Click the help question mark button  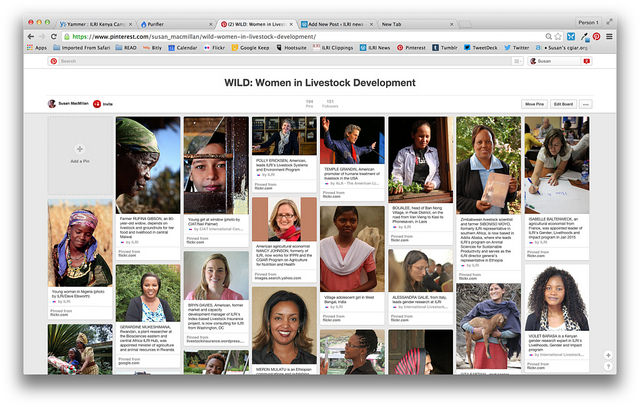pyautogui.click(x=608, y=367)
